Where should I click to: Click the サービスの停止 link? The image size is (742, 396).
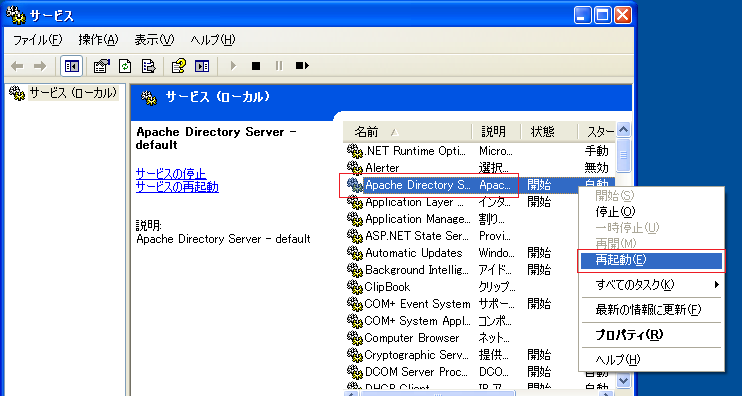(x=171, y=173)
